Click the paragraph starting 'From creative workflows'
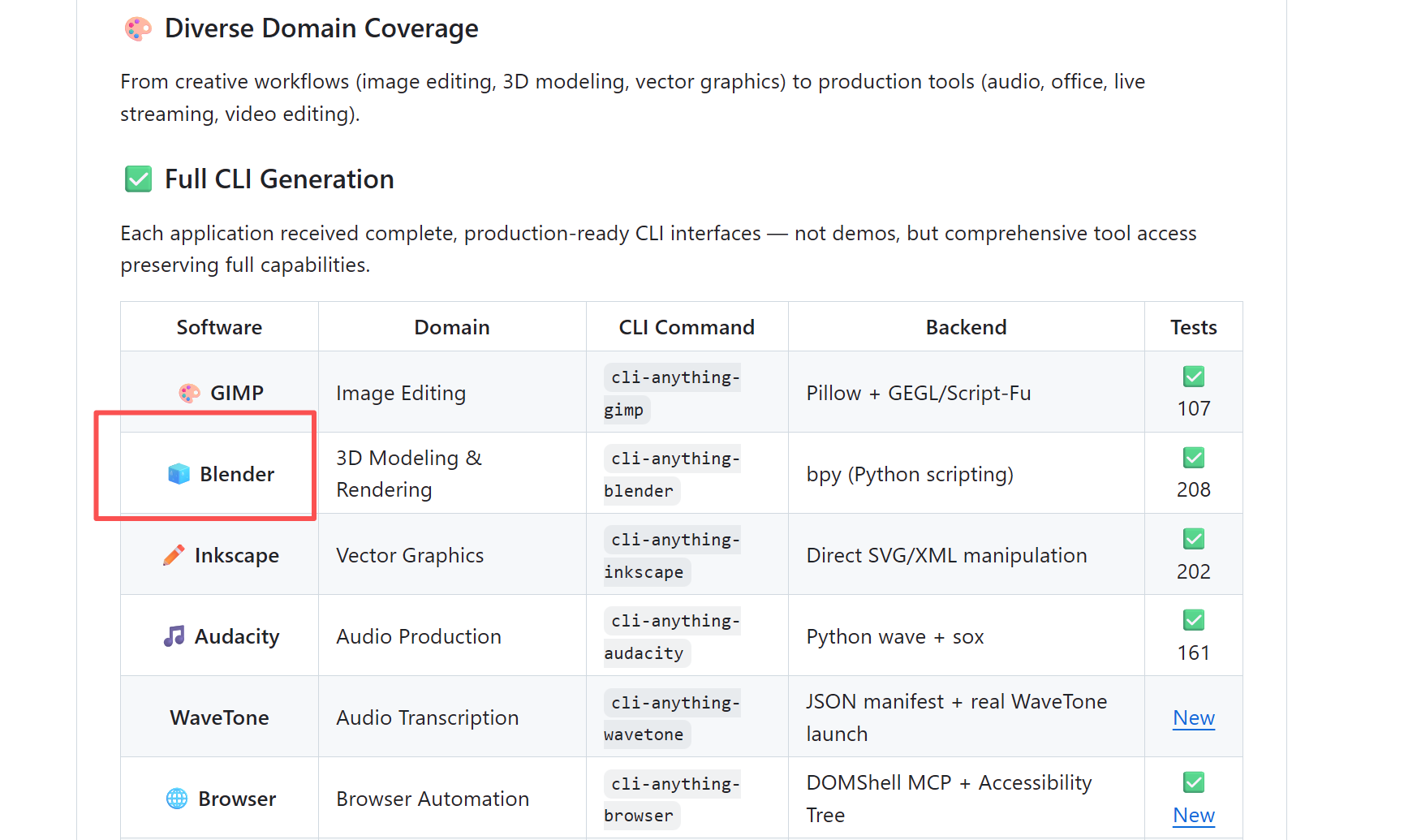Viewport: 1417px width, 840px height. [633, 97]
